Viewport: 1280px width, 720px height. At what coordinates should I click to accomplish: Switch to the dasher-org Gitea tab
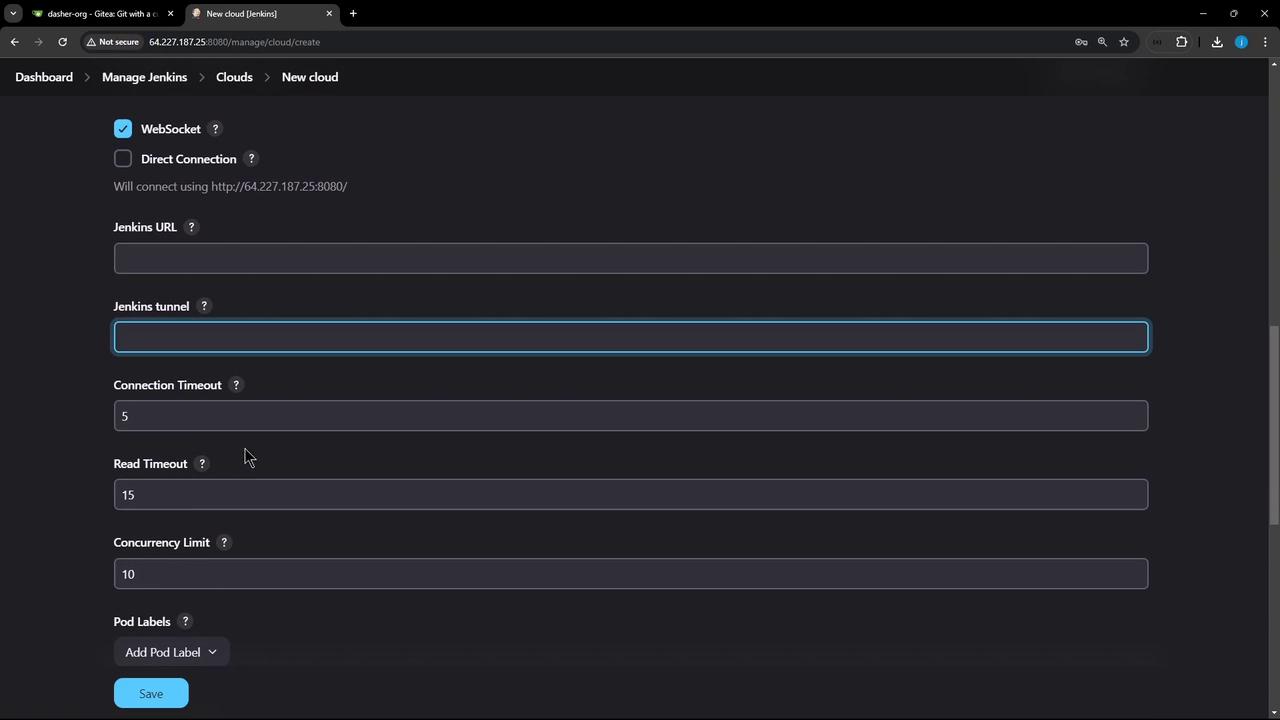(102, 13)
